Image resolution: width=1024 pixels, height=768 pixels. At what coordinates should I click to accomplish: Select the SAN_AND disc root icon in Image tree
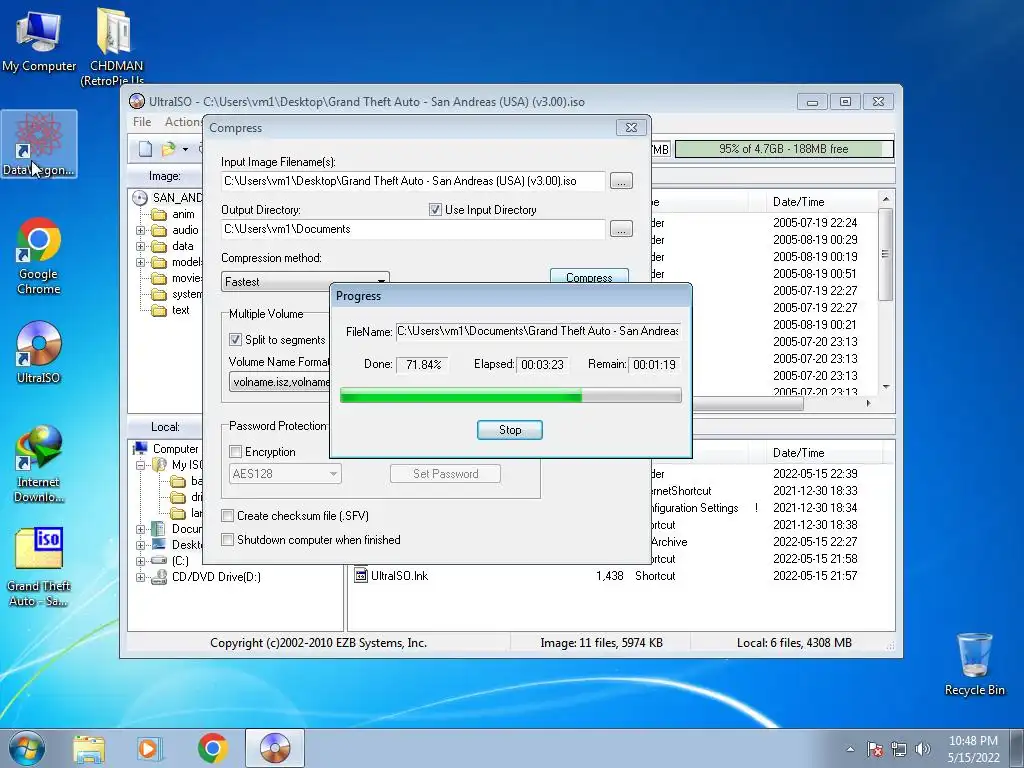pyautogui.click(x=140, y=198)
